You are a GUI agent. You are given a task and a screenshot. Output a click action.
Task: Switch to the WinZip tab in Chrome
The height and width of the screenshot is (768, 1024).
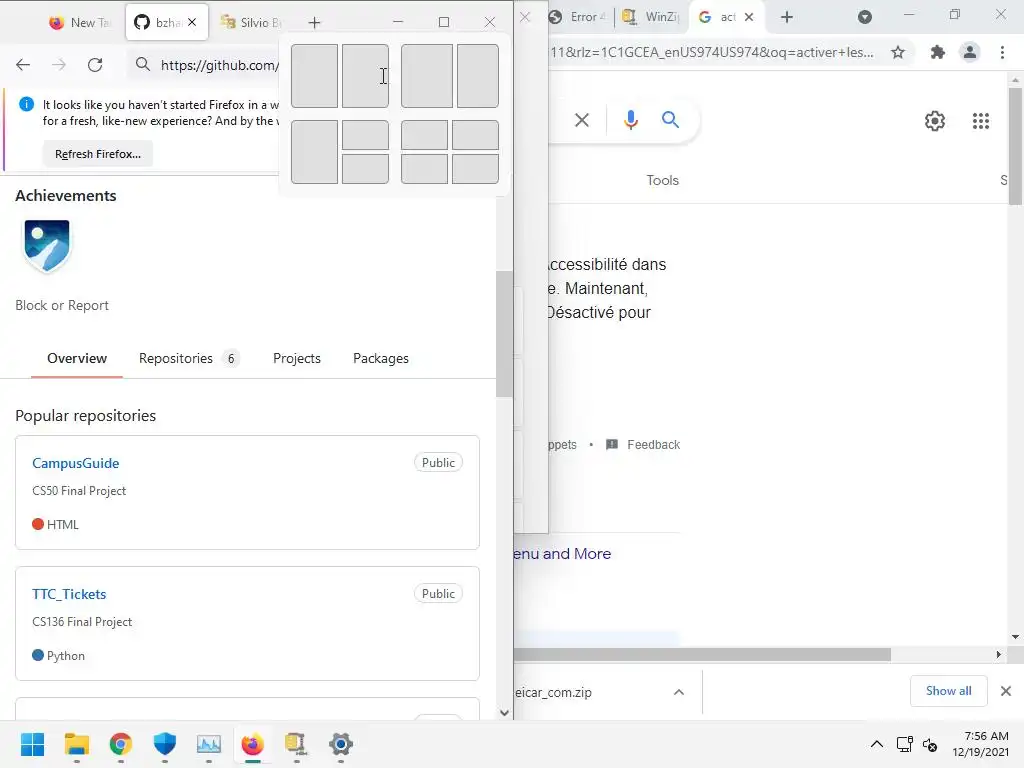(650, 17)
